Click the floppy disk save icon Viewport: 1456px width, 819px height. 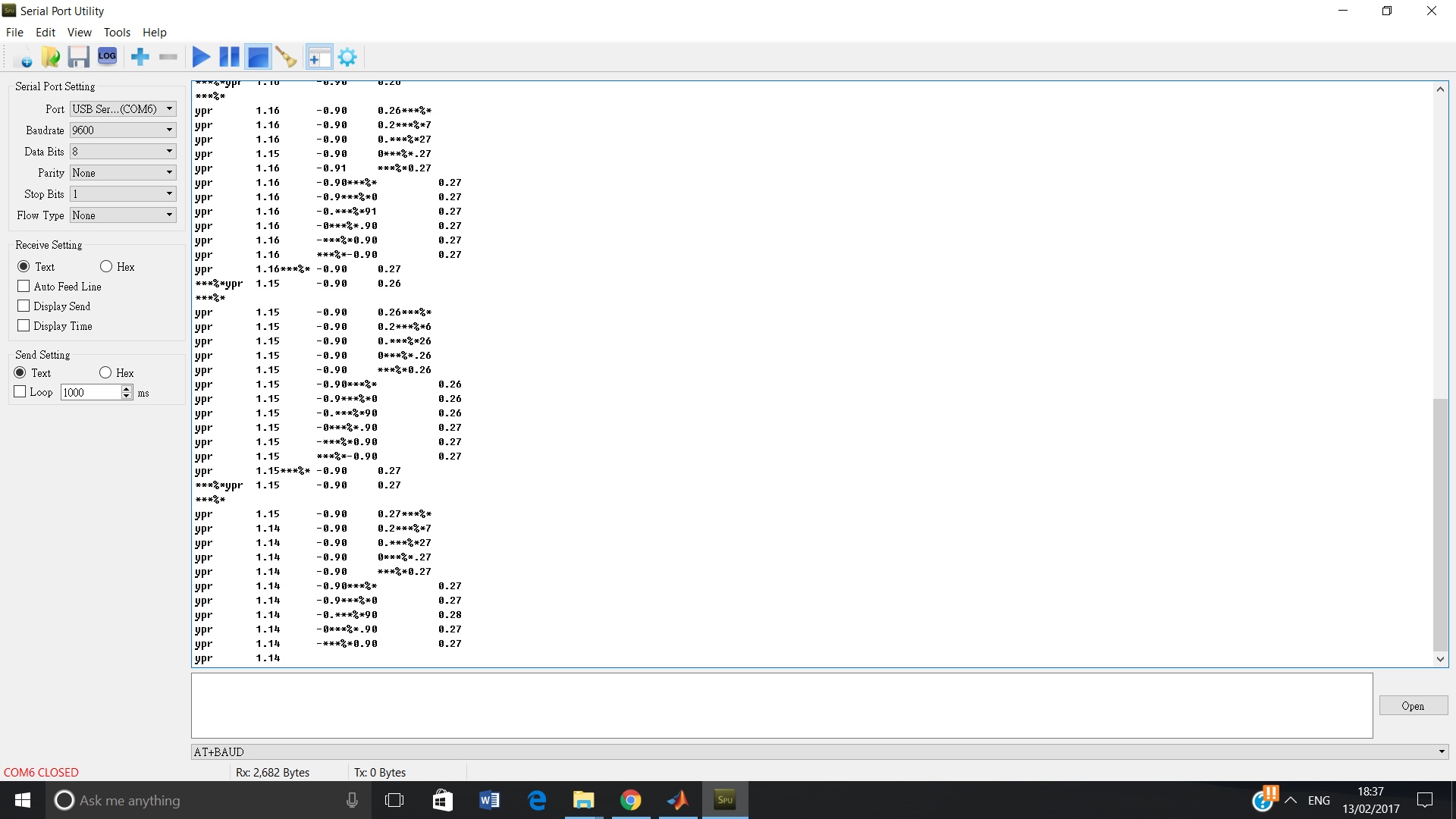(79, 57)
